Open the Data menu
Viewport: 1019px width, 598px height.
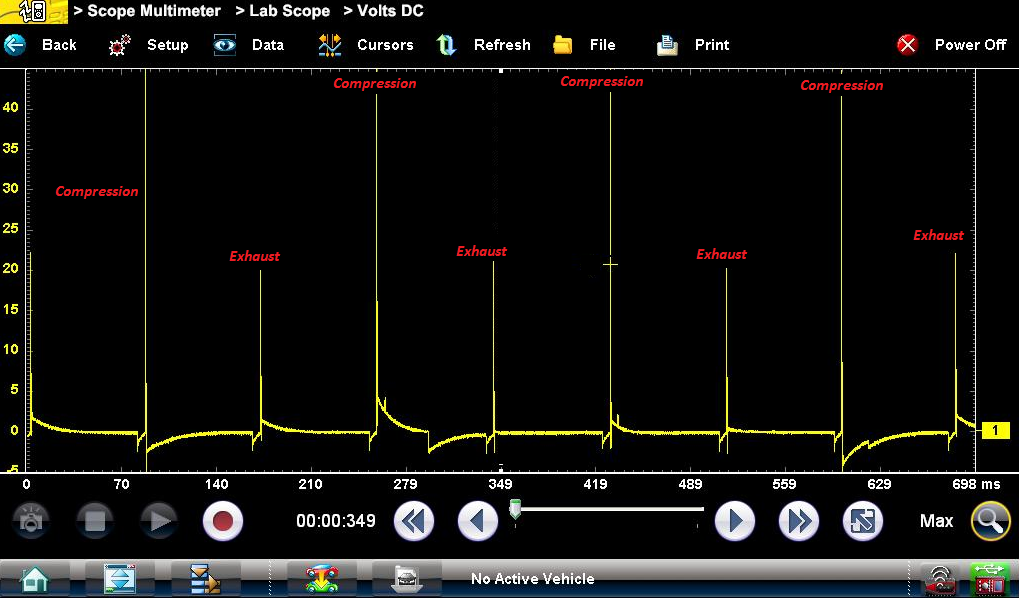pos(225,45)
